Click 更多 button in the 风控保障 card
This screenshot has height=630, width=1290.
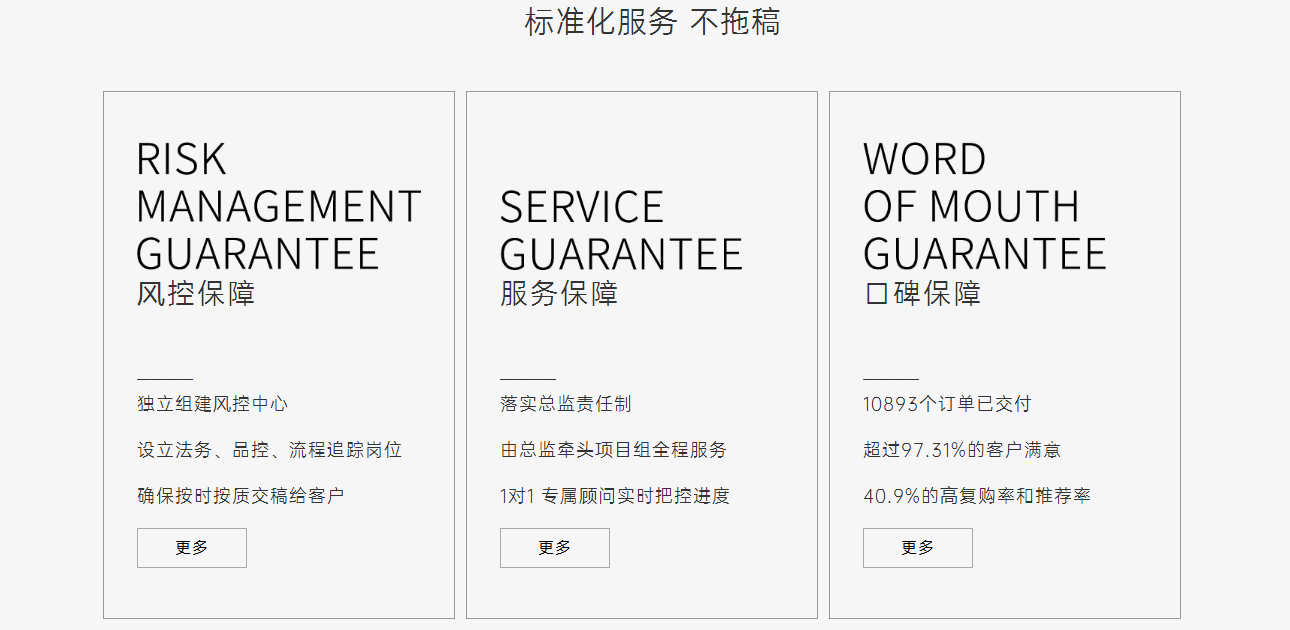[191, 548]
